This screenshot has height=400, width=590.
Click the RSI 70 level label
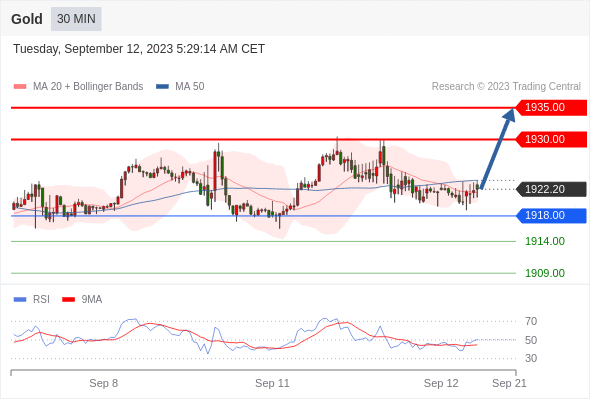531,321
